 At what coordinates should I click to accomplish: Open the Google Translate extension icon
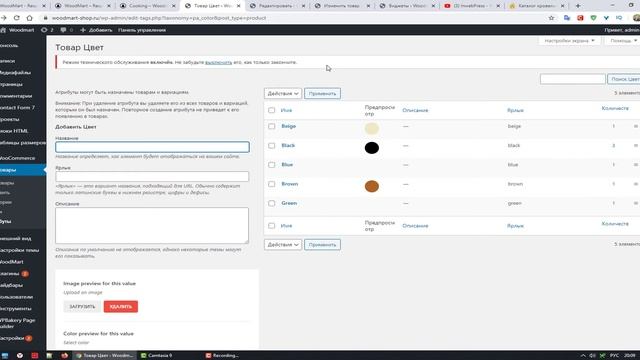tap(567, 18)
